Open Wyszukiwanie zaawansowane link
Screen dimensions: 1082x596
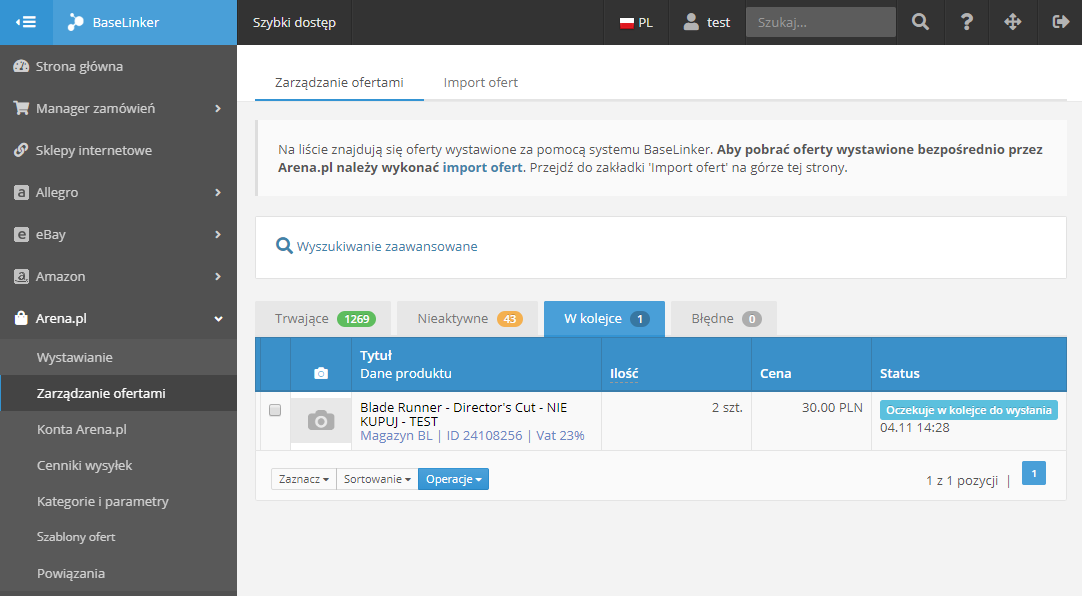coord(387,246)
